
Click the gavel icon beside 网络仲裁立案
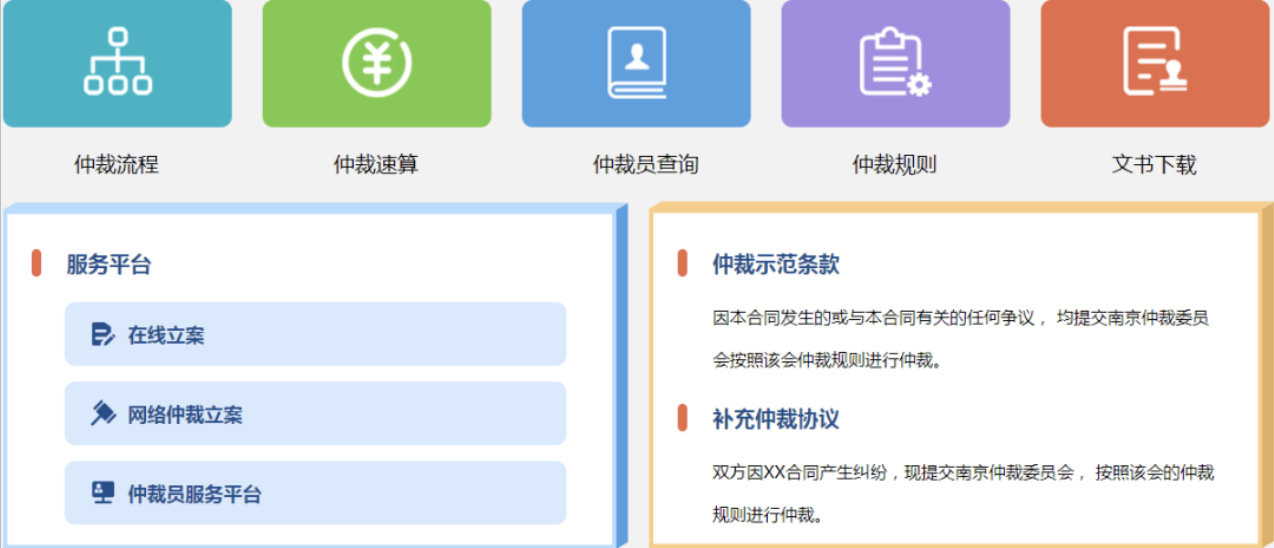tap(103, 414)
